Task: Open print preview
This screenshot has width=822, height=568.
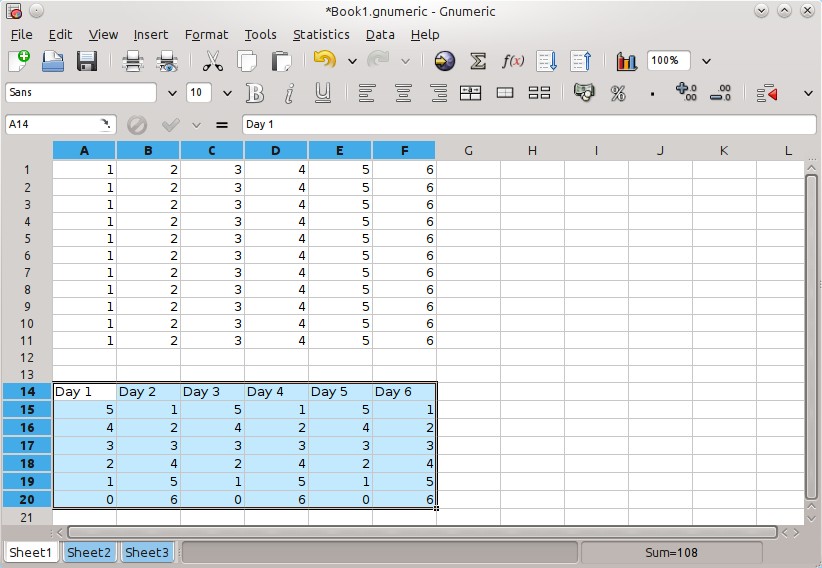Action: [x=167, y=61]
